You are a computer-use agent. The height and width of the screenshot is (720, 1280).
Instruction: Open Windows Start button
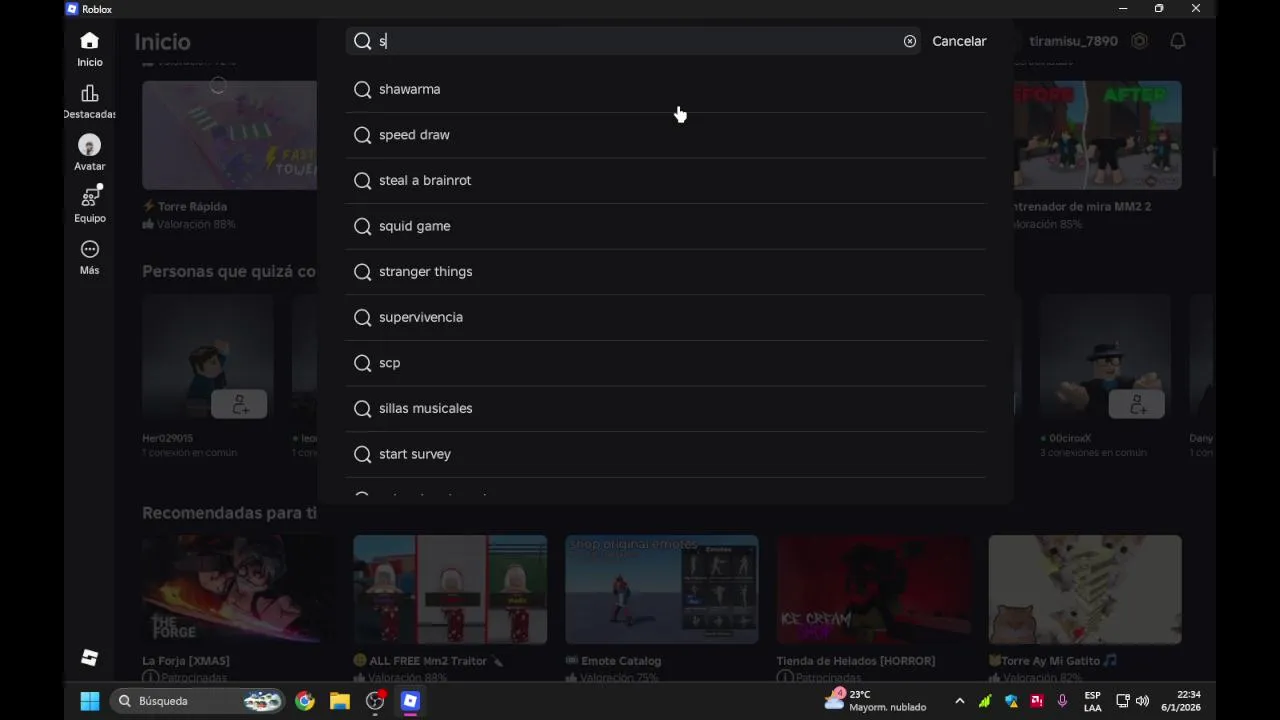pyautogui.click(x=90, y=701)
